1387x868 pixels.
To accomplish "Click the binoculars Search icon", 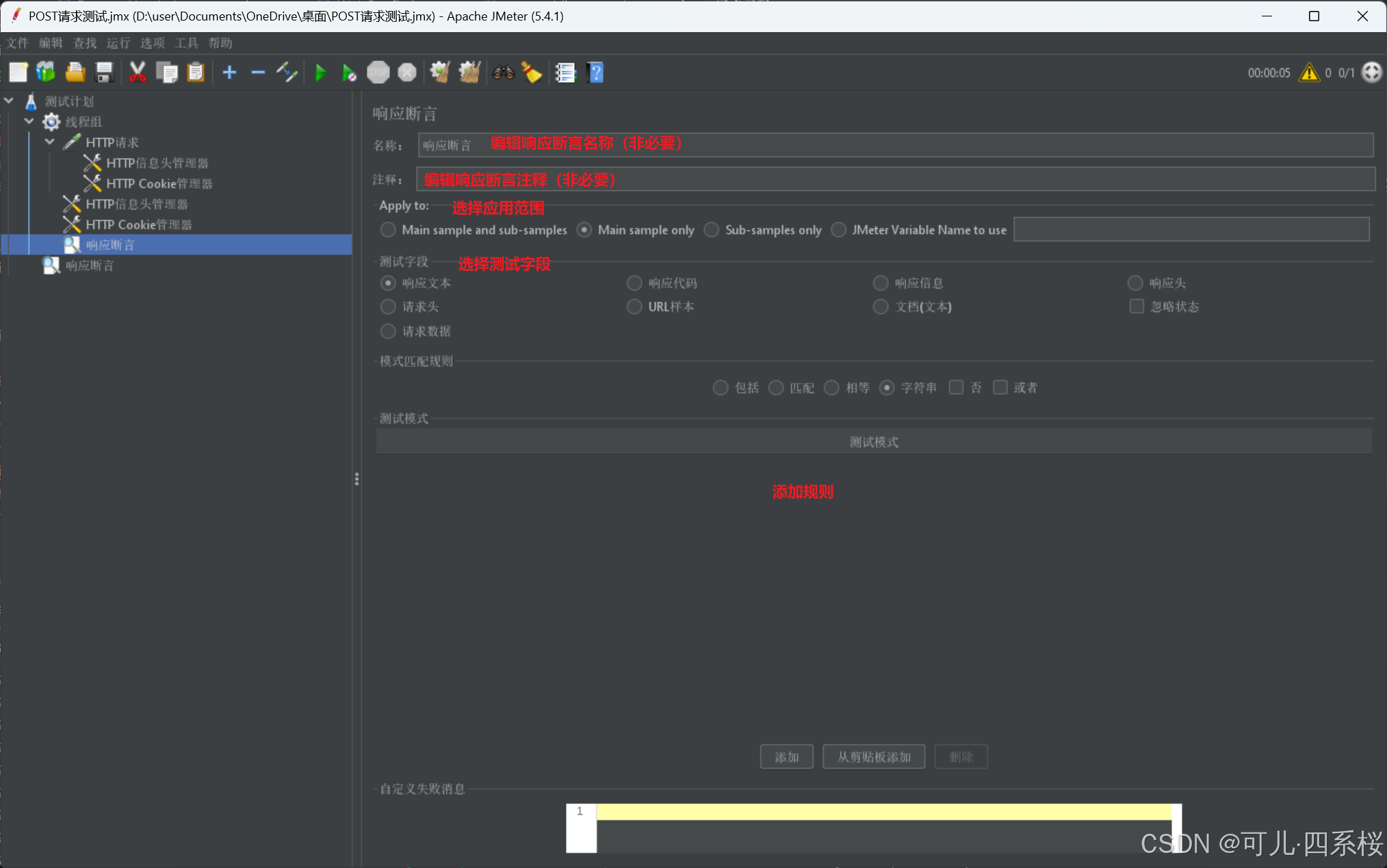I will (503, 73).
